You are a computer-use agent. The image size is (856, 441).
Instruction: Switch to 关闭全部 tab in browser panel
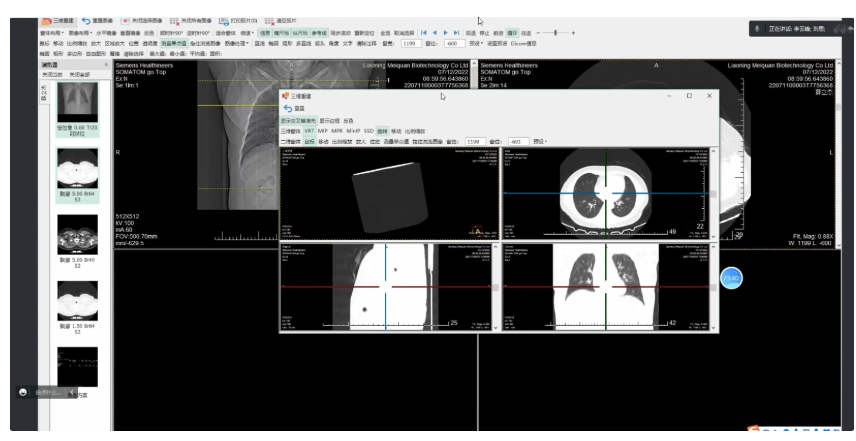(80, 74)
